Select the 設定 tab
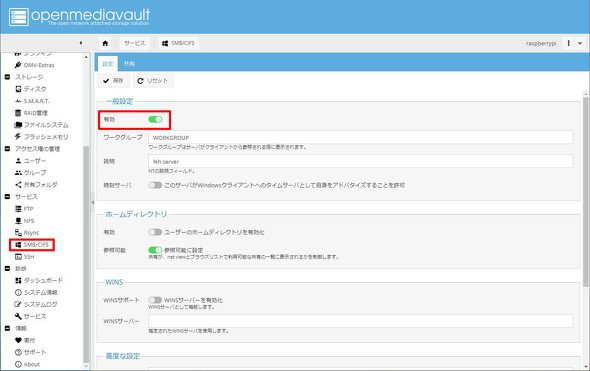This screenshot has height=371, width=590. tap(108, 64)
